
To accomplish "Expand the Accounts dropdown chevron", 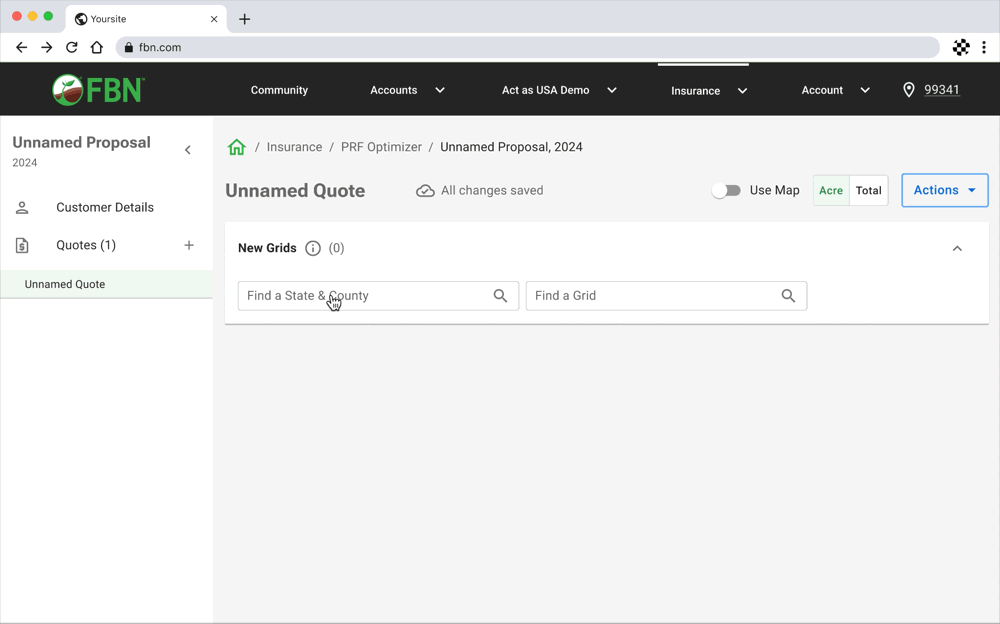I will tap(439, 90).
